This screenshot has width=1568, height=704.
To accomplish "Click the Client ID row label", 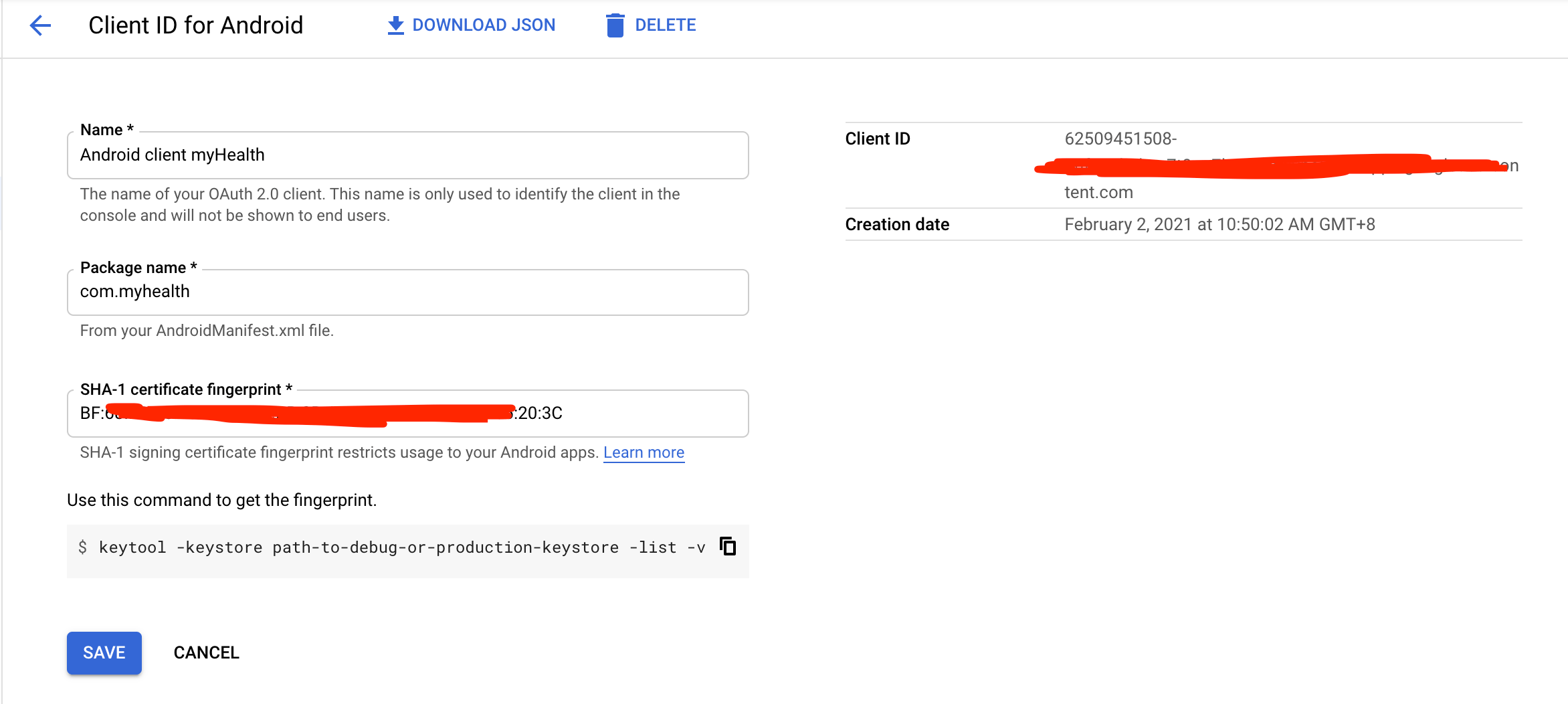I will click(x=878, y=139).
